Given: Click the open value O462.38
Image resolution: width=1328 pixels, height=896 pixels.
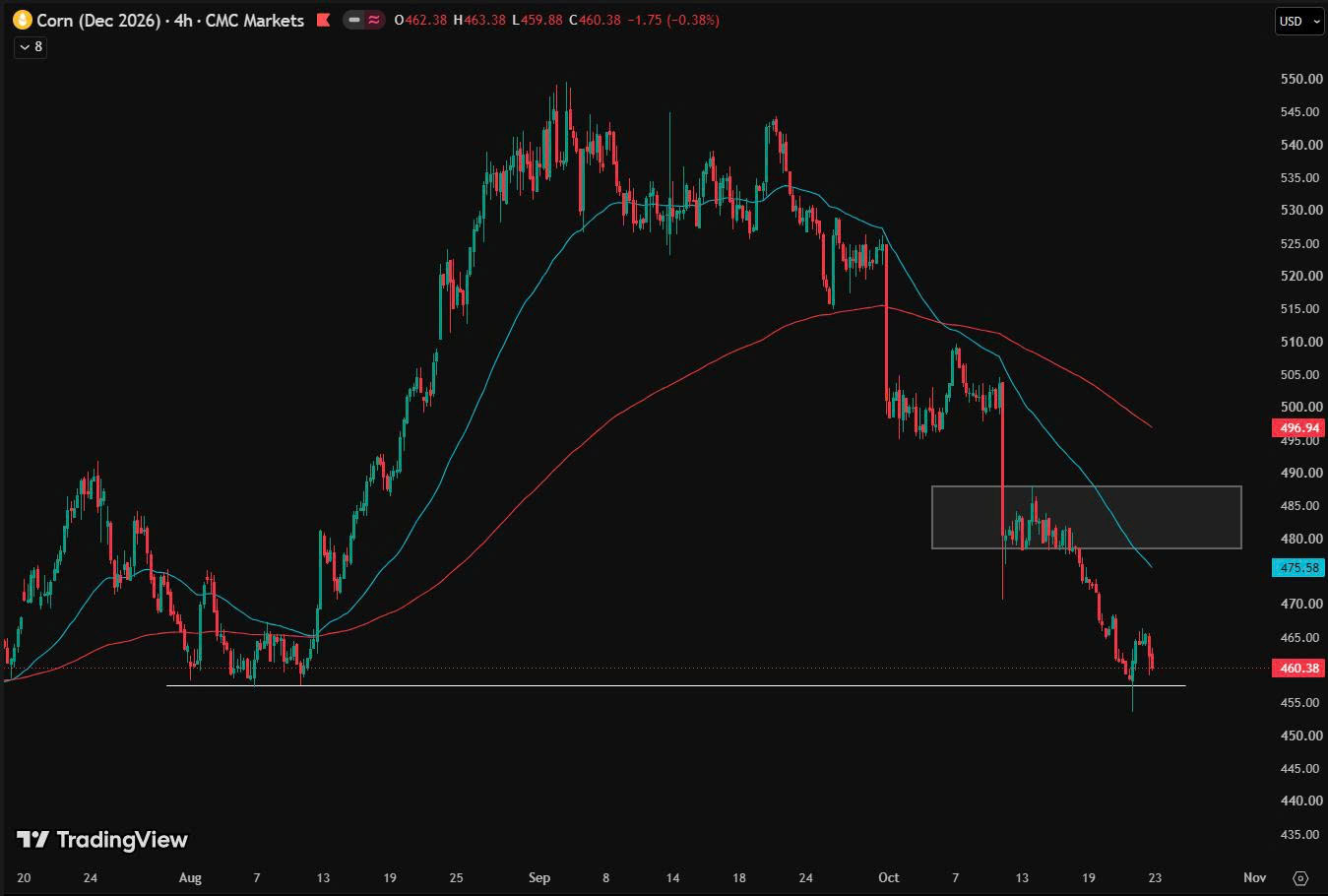Looking at the screenshot, I should (420, 20).
